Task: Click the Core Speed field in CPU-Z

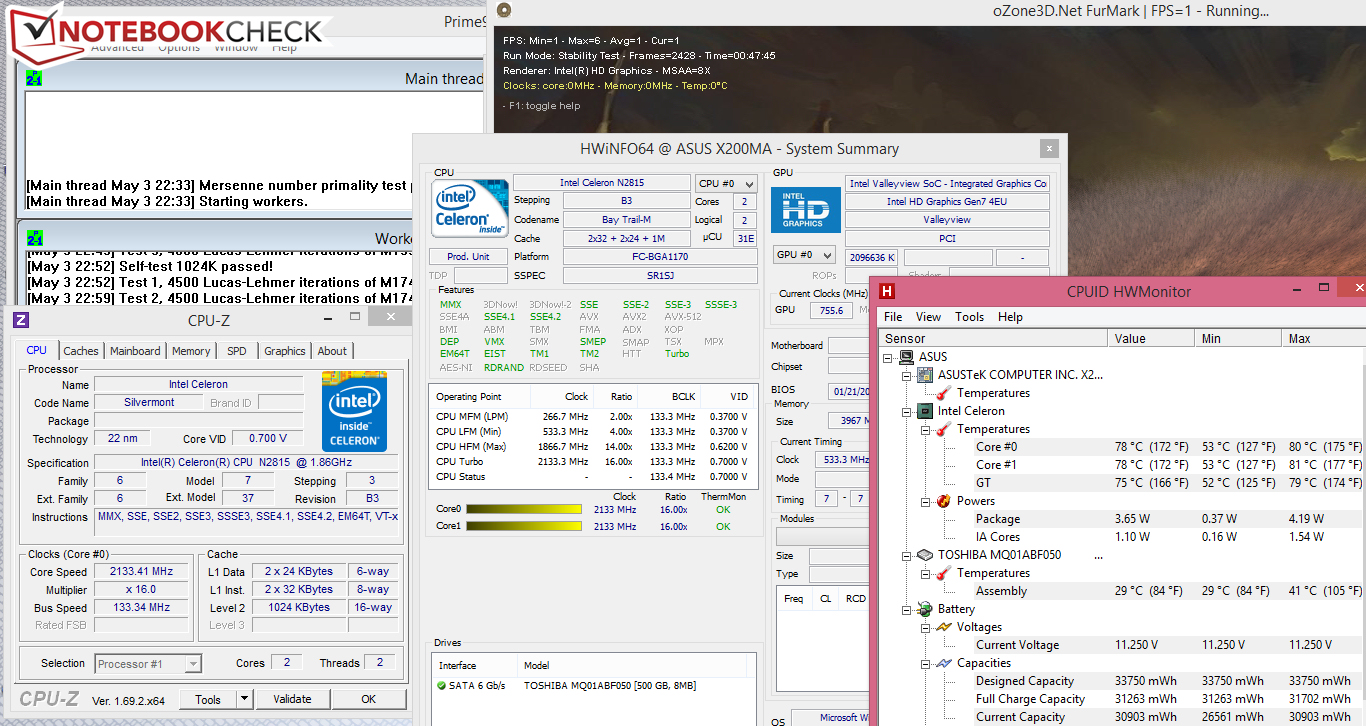Action: (x=142, y=572)
